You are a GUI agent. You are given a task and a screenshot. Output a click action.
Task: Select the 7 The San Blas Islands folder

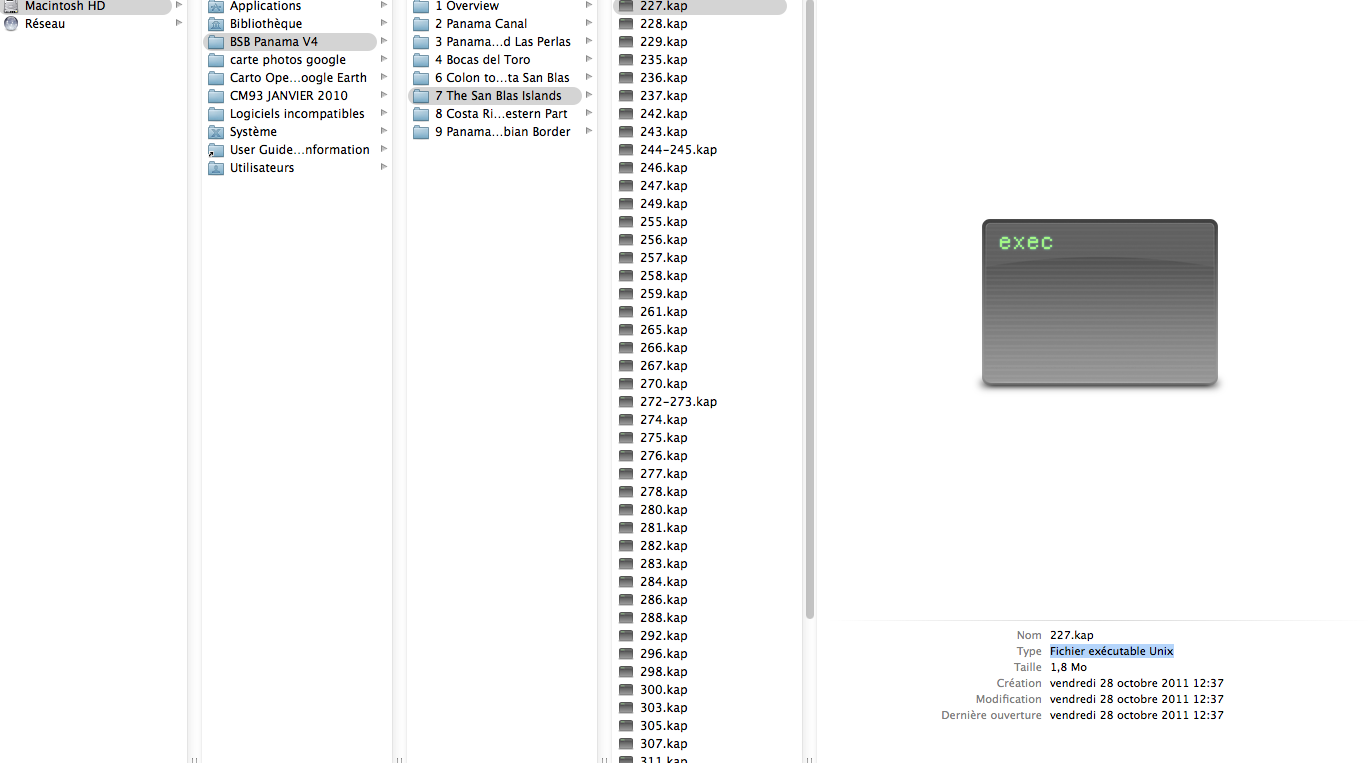pos(497,96)
